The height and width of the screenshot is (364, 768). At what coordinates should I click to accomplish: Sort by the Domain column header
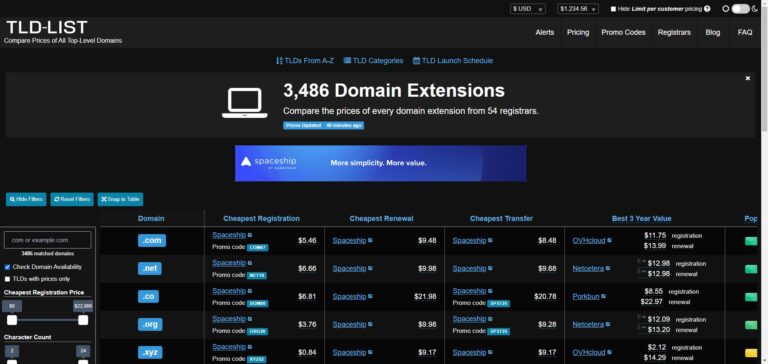coord(151,218)
